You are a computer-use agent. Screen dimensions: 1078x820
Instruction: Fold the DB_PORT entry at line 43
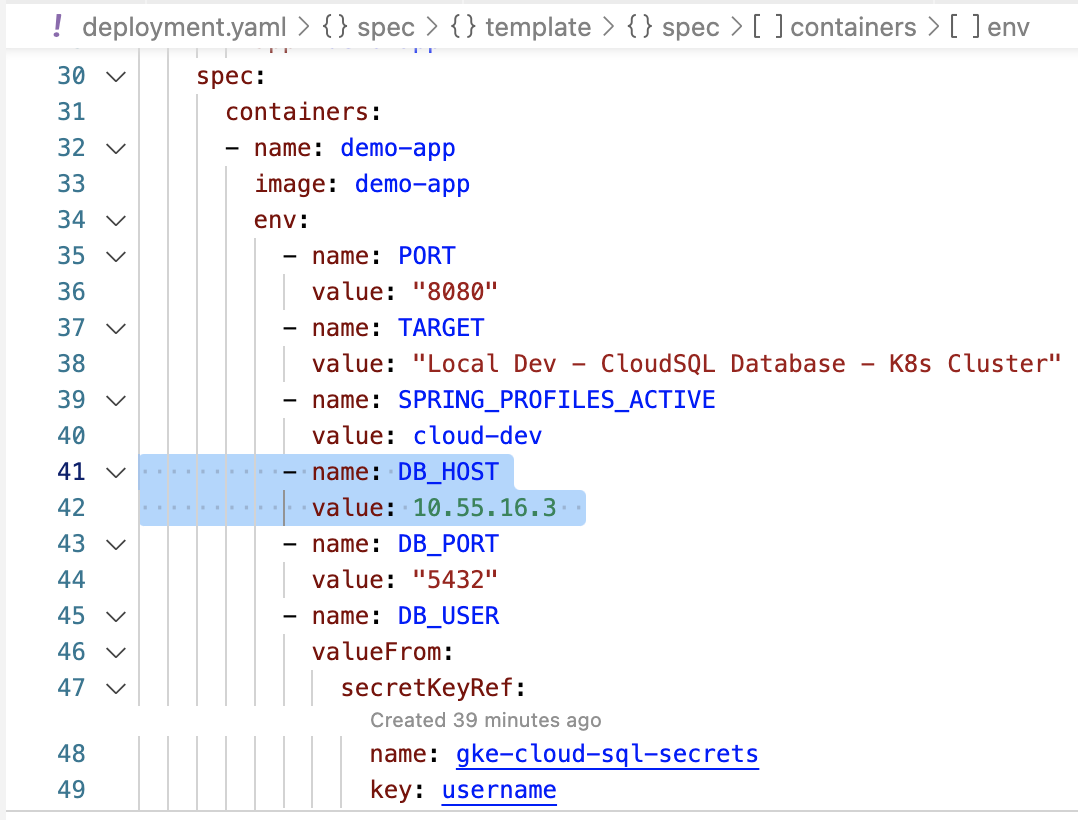(116, 544)
